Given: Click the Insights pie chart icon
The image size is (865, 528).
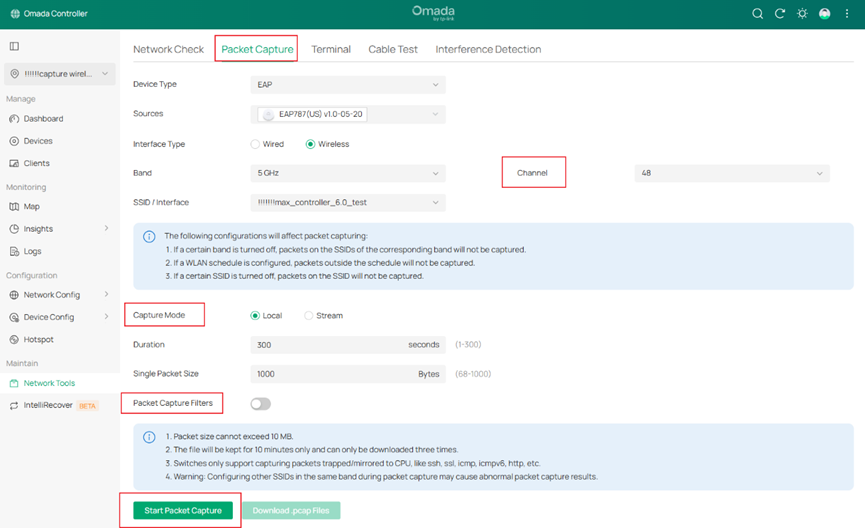Looking at the screenshot, I should [x=14, y=229].
